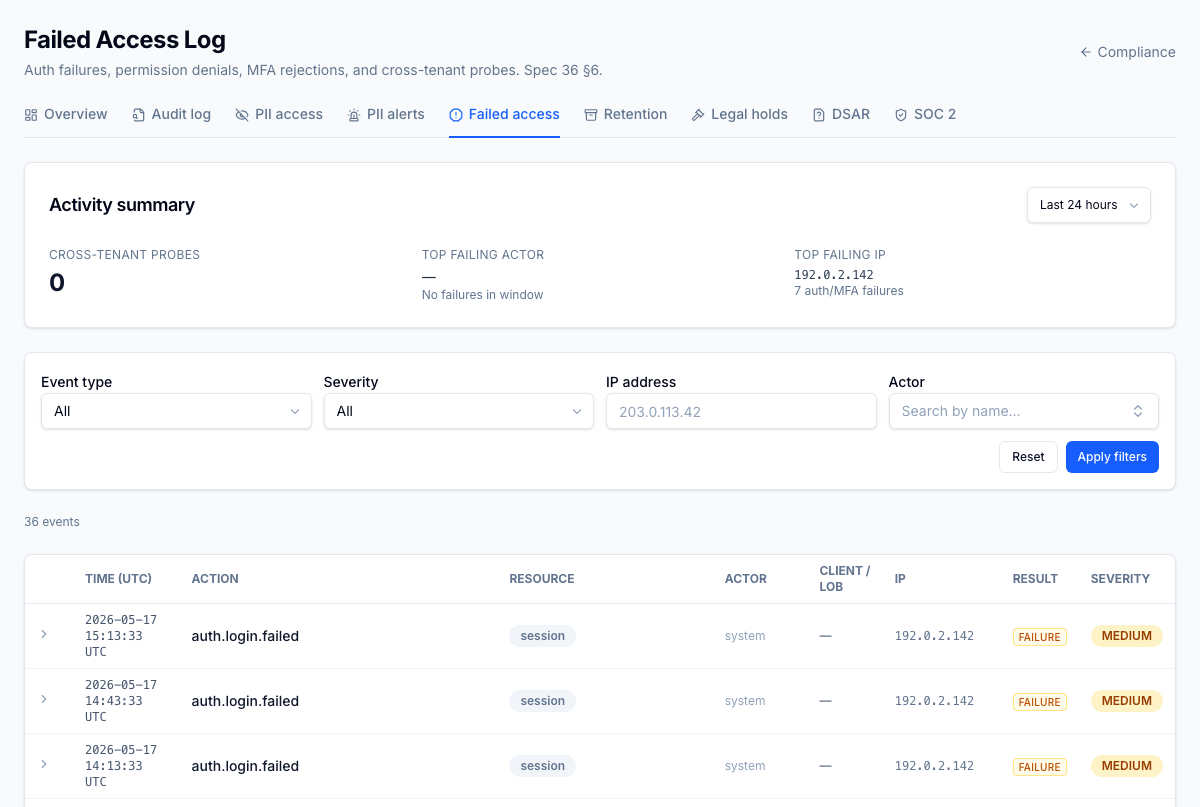The width and height of the screenshot is (1200, 807).
Task: Click FAILURE badge in the 14:43:33 row
Action: coord(1040,702)
